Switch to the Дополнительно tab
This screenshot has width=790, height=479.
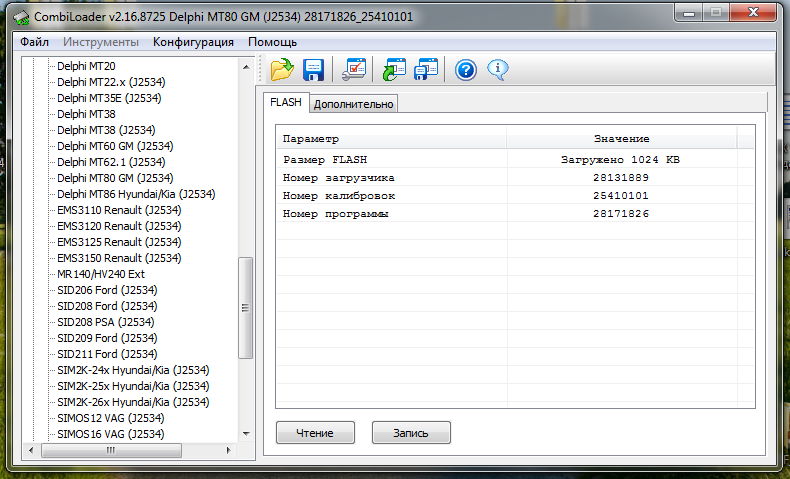point(354,104)
